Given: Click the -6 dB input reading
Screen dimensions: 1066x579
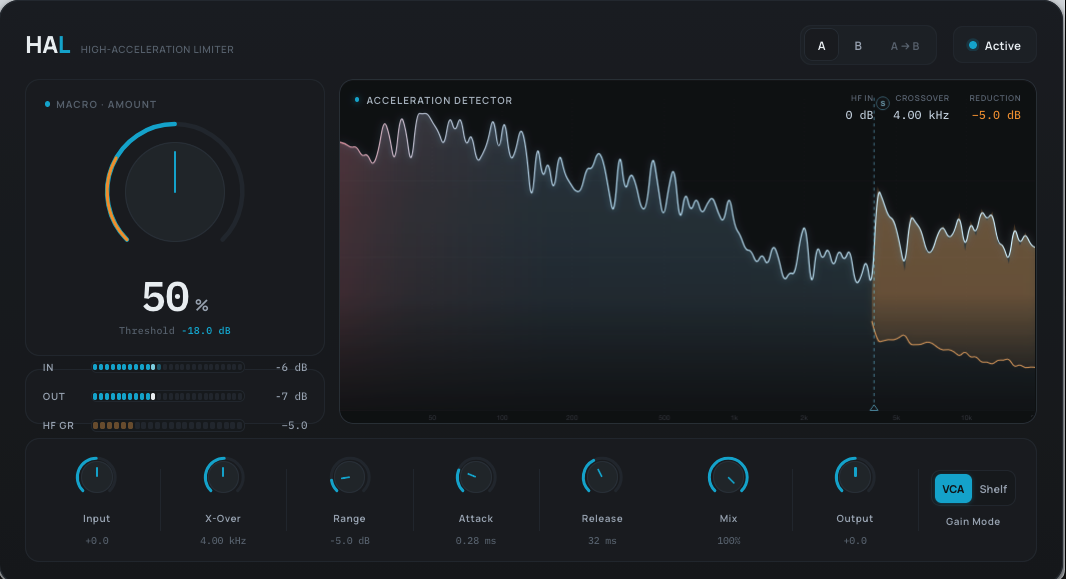Looking at the screenshot, I should point(292,367).
